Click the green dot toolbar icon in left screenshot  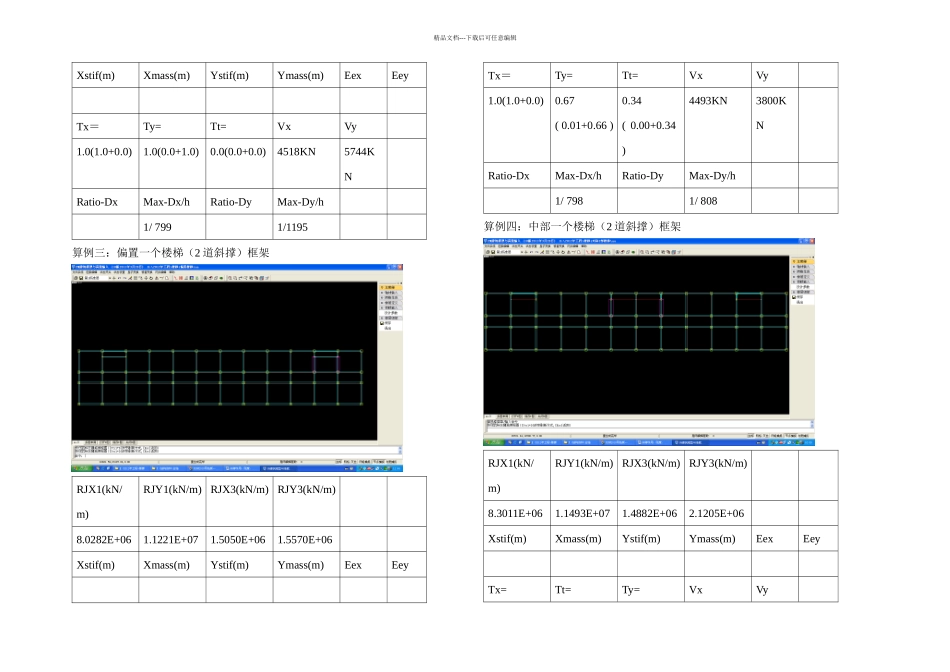coord(221,278)
